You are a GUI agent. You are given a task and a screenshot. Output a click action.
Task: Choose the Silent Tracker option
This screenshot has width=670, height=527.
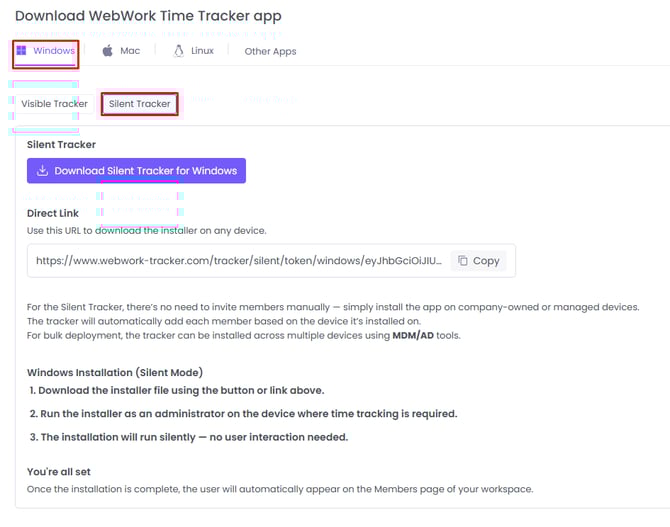tap(139, 104)
